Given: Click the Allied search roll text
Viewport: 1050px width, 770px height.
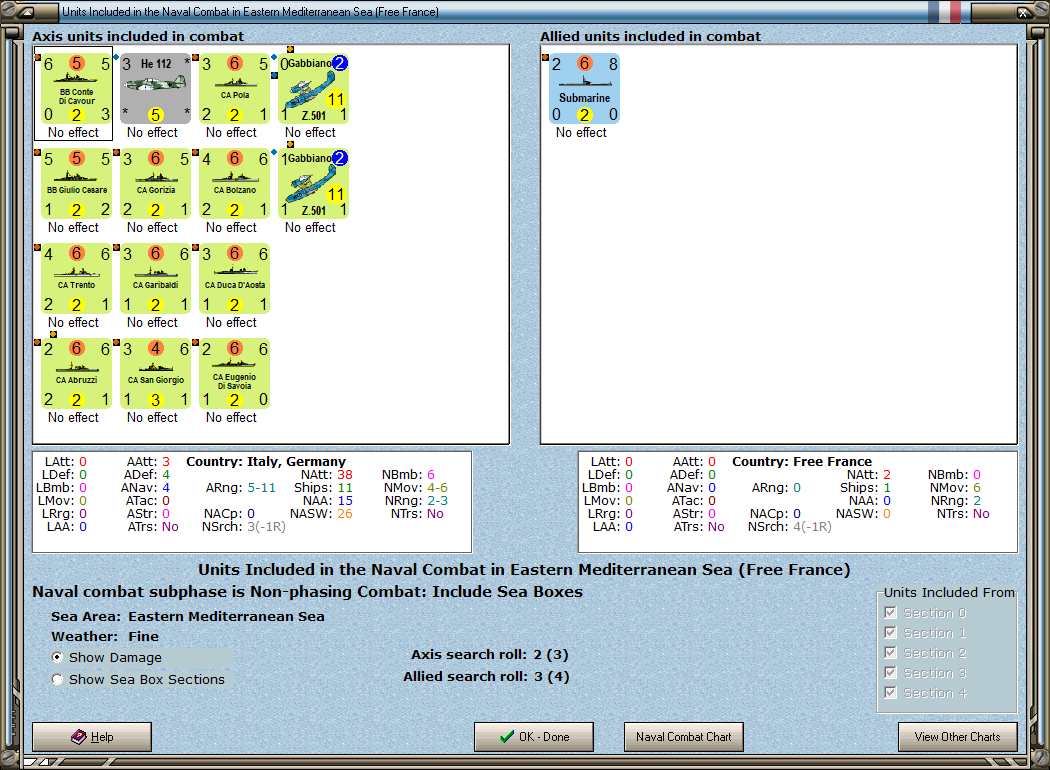Looking at the screenshot, I should click(x=486, y=676).
